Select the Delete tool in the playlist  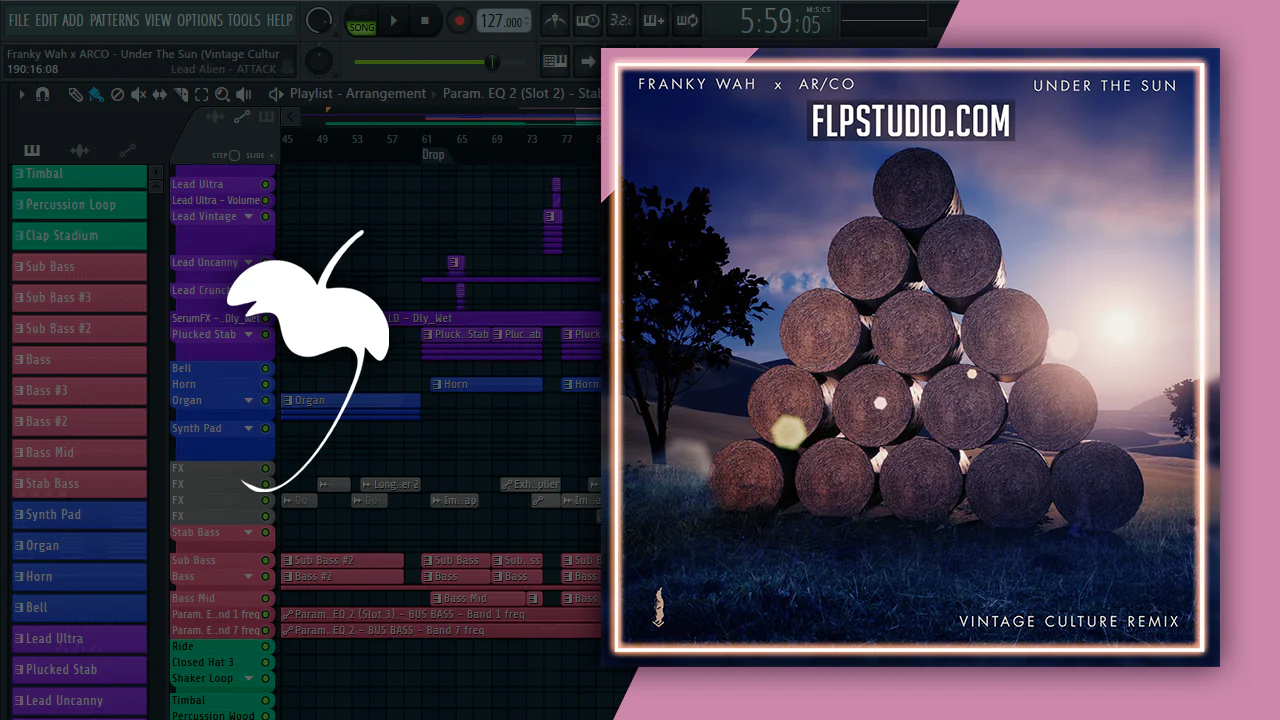click(117, 94)
